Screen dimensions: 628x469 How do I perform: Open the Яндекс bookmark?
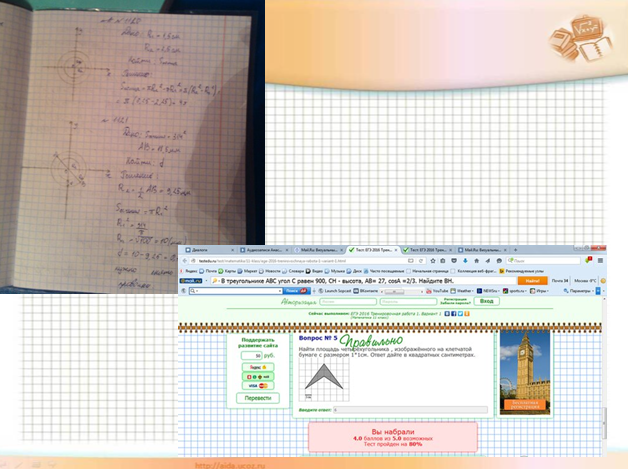click(189, 271)
